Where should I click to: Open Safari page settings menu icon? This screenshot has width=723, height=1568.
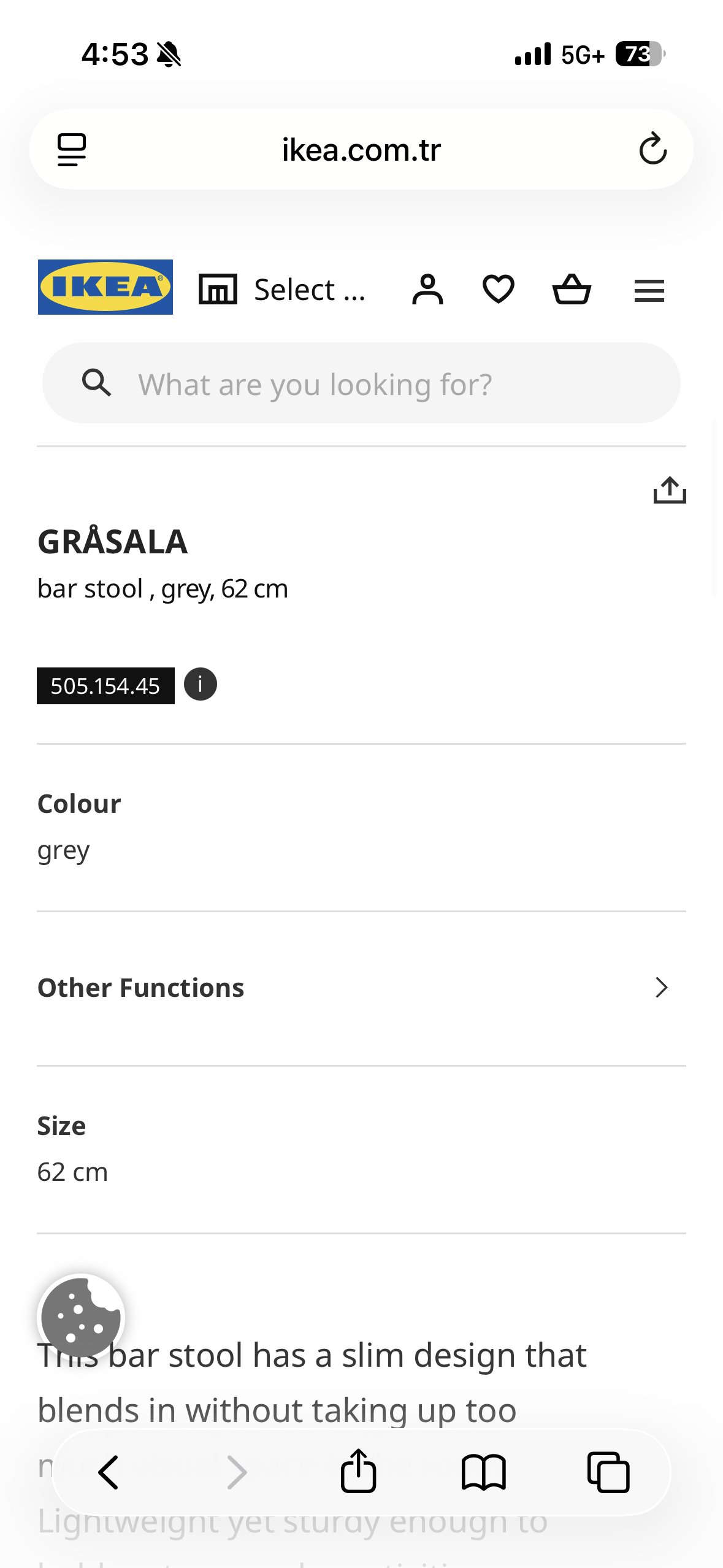coord(72,149)
